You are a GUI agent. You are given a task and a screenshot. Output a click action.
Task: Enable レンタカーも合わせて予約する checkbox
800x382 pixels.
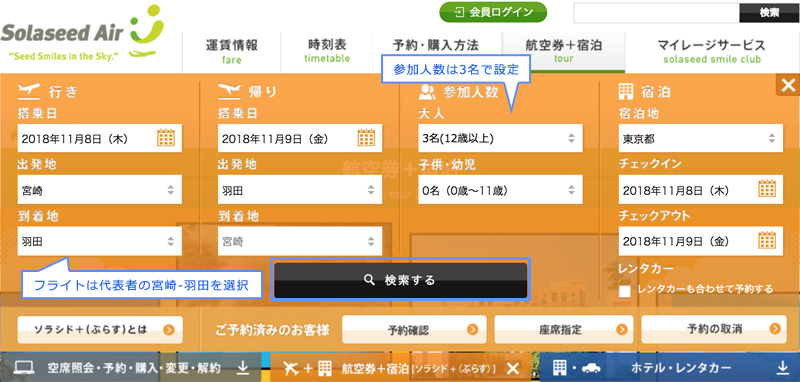pyautogui.click(x=624, y=292)
